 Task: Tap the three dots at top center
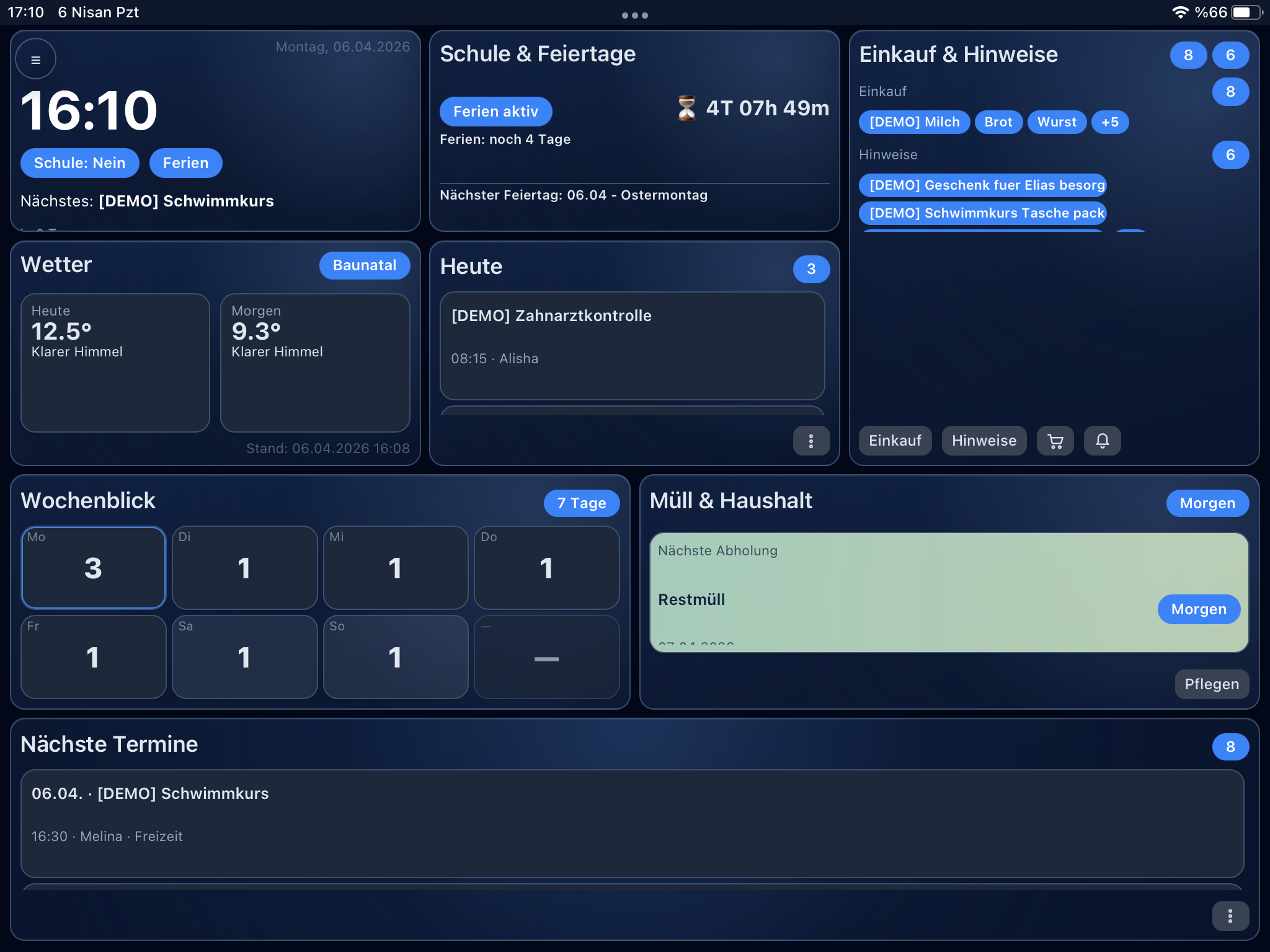click(x=634, y=15)
